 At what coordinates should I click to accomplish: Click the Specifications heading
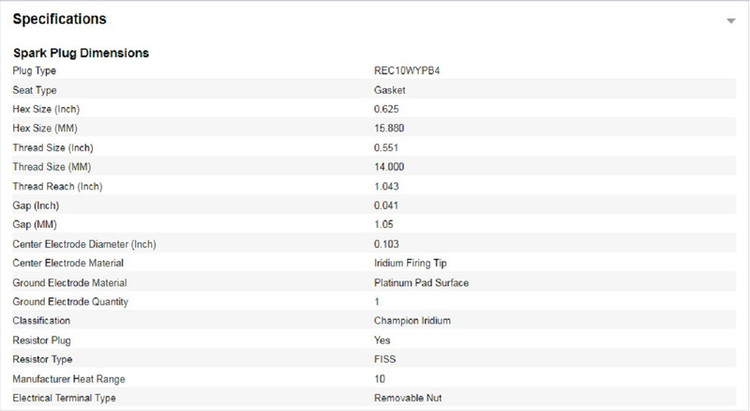tap(59, 19)
